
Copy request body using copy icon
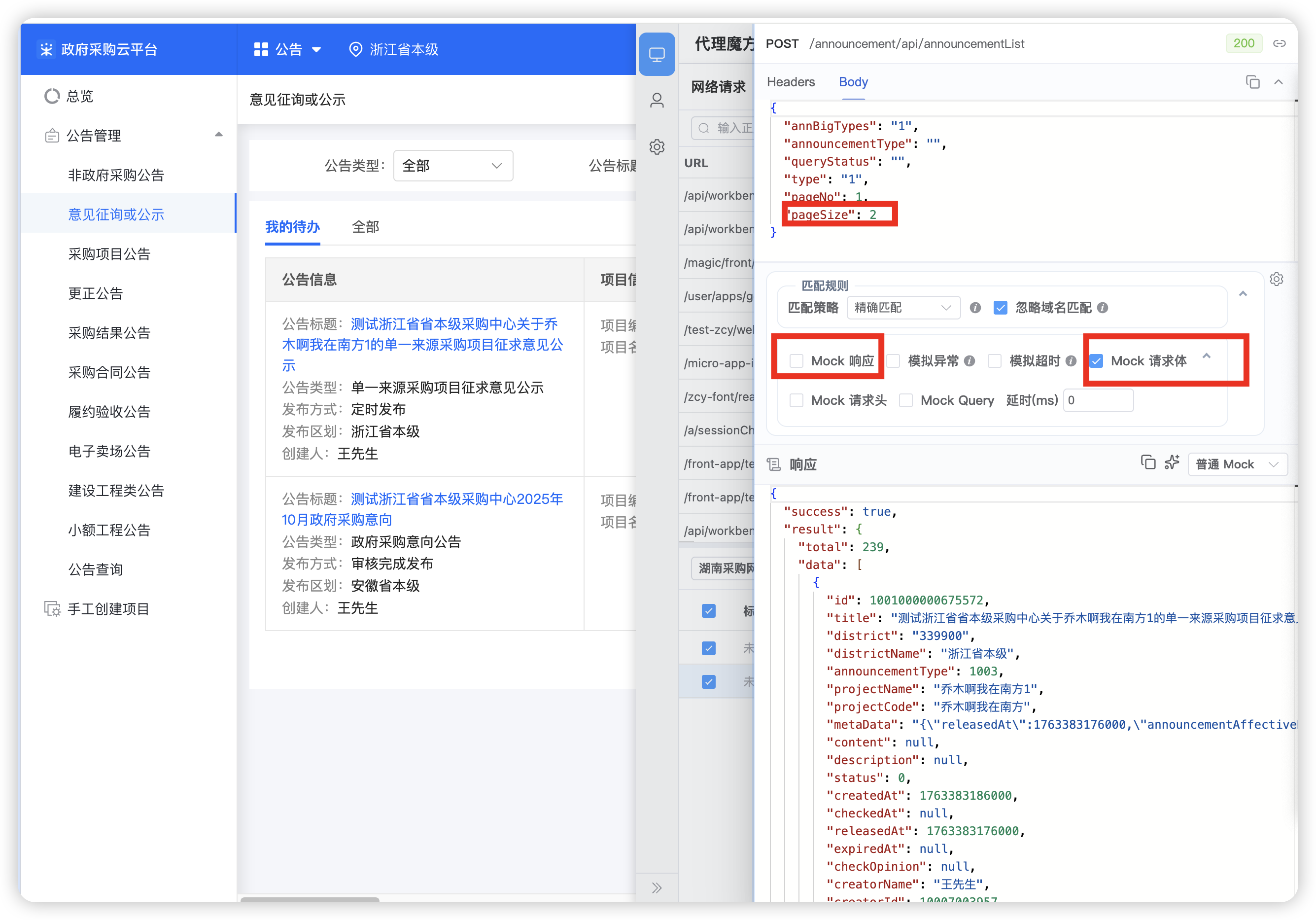coord(1253,82)
